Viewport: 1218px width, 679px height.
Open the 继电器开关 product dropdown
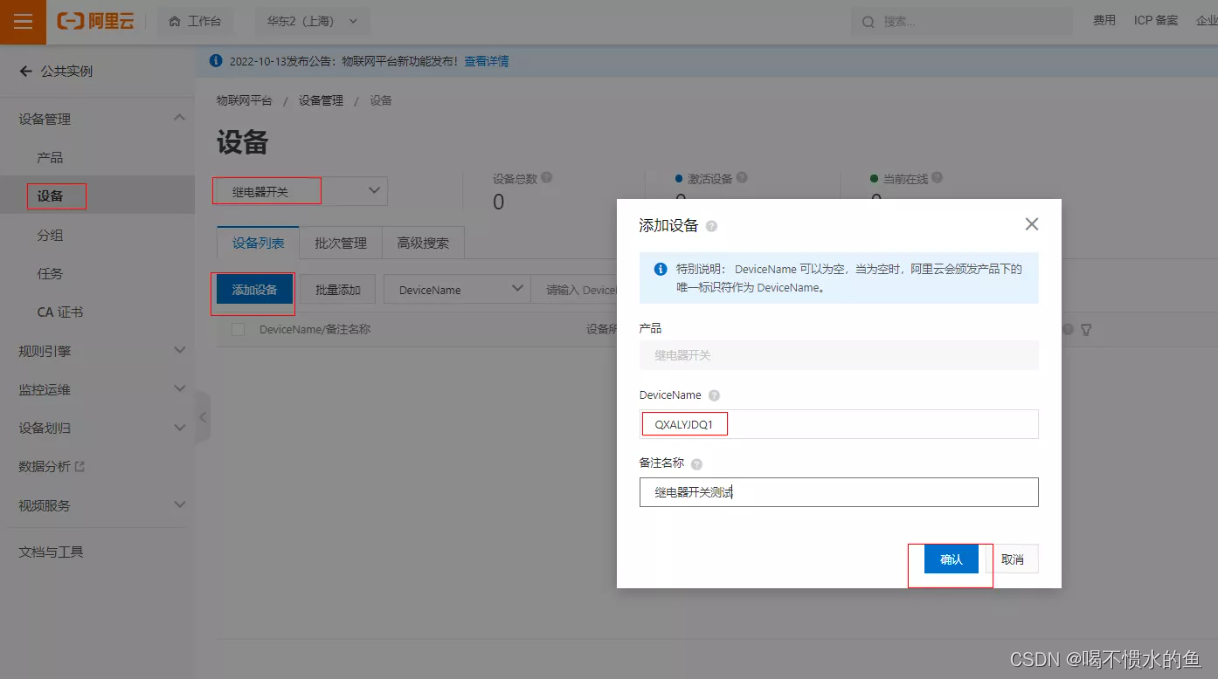[x=297, y=190]
